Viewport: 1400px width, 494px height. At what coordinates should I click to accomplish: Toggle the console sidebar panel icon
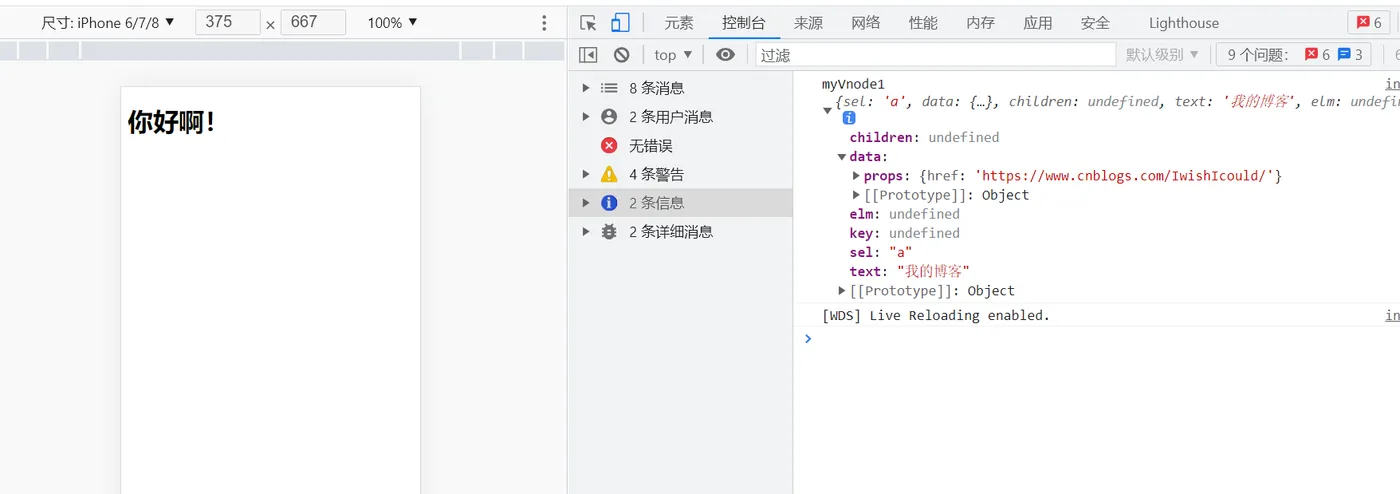click(x=588, y=55)
